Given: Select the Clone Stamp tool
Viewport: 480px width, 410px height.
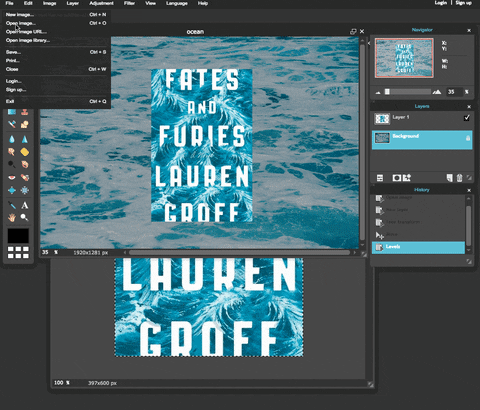Looking at the screenshot, I should 24,112.
